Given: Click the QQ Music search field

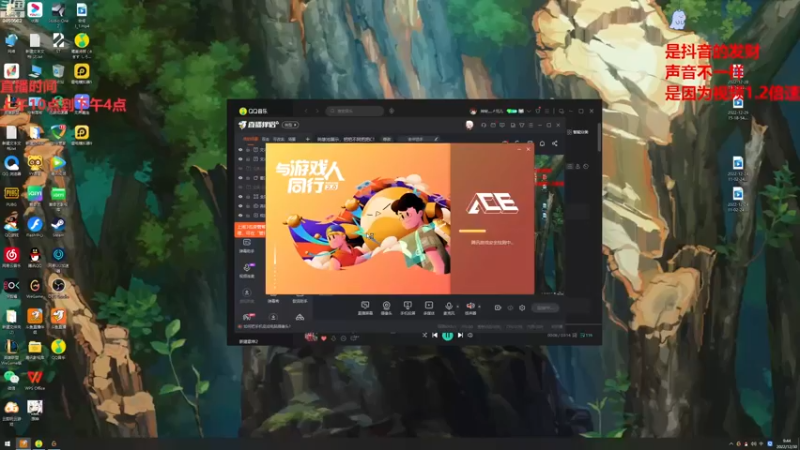Looking at the screenshot, I should tap(355, 111).
